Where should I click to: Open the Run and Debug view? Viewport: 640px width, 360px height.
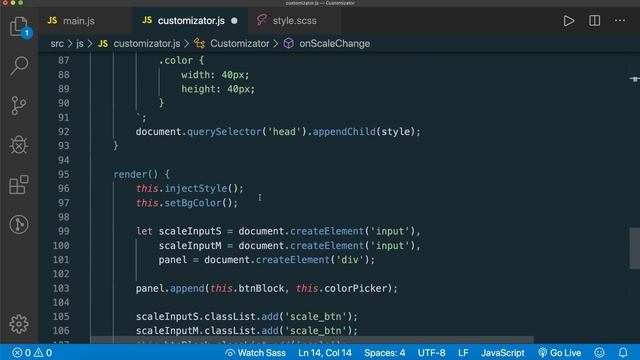tap(19, 145)
